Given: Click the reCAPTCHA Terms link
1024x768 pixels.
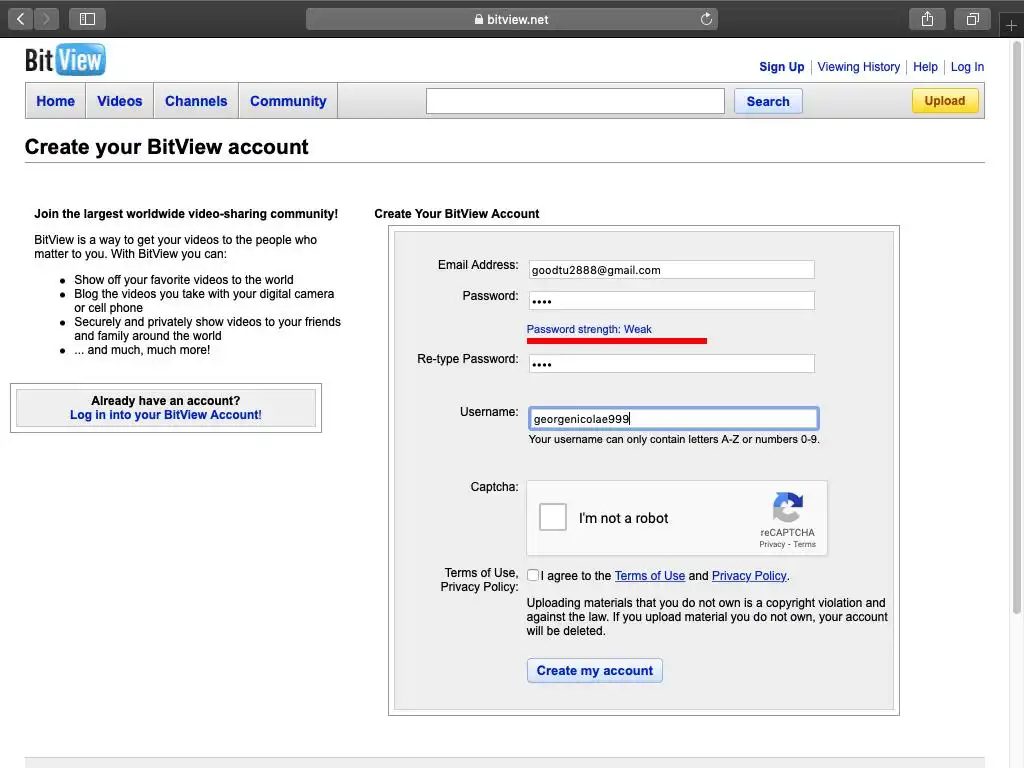Looking at the screenshot, I should click(805, 544).
